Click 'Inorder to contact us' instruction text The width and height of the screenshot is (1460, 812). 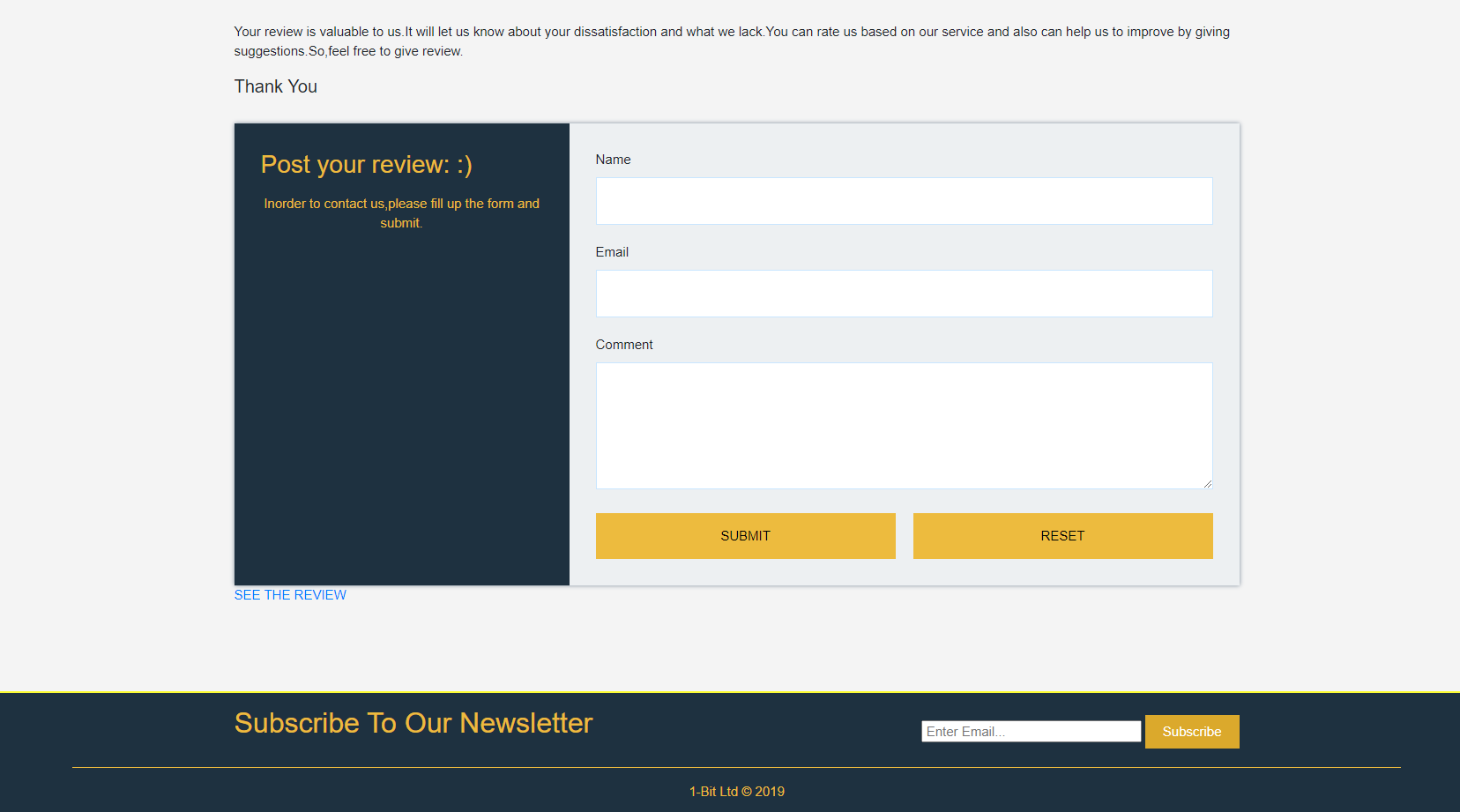click(401, 213)
